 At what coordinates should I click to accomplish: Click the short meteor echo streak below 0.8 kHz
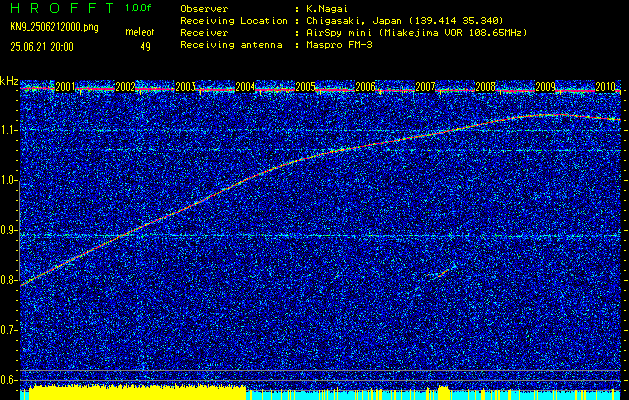(442, 273)
